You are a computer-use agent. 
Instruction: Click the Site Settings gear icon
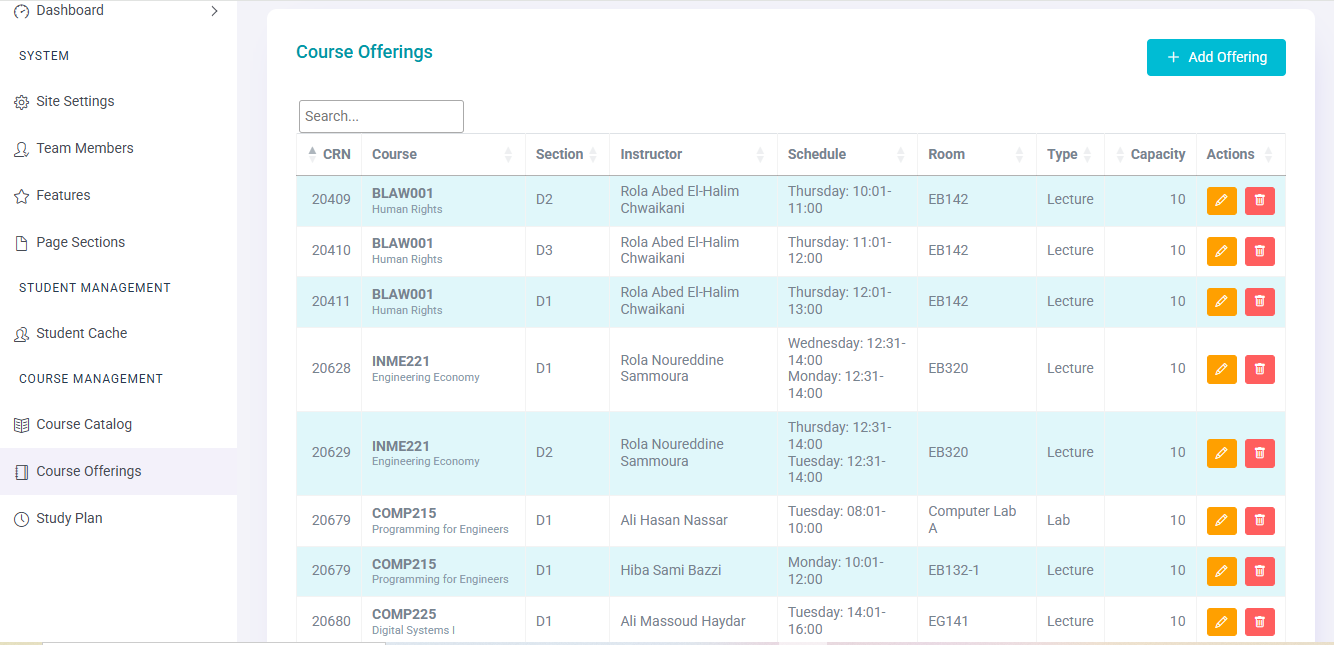point(21,102)
